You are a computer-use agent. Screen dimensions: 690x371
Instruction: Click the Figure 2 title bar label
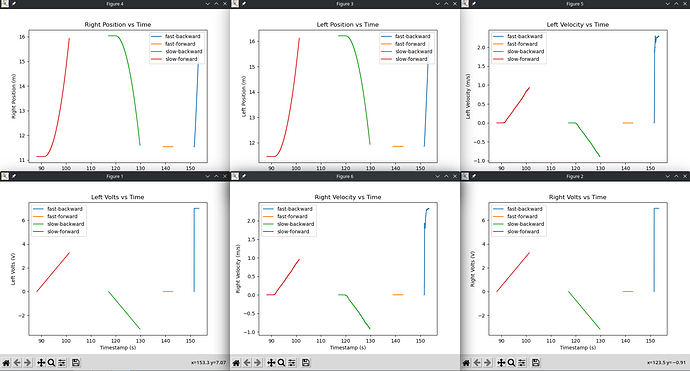tap(575, 176)
